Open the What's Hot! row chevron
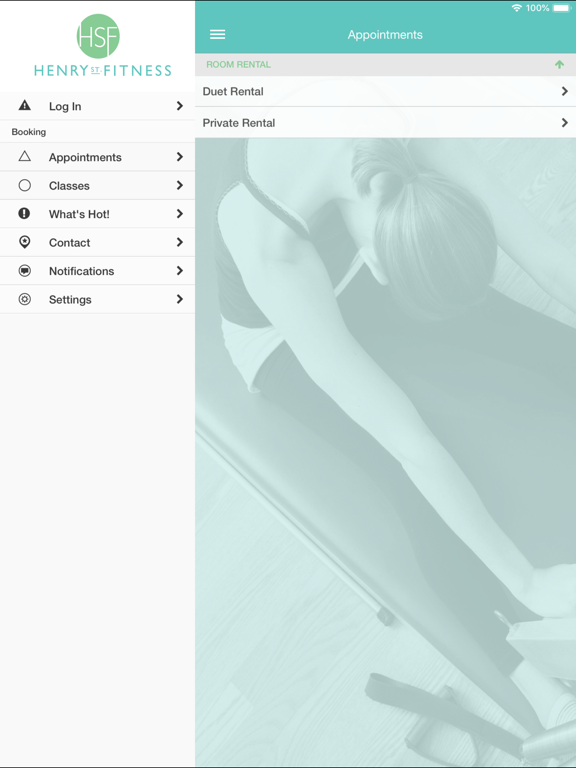 180,214
